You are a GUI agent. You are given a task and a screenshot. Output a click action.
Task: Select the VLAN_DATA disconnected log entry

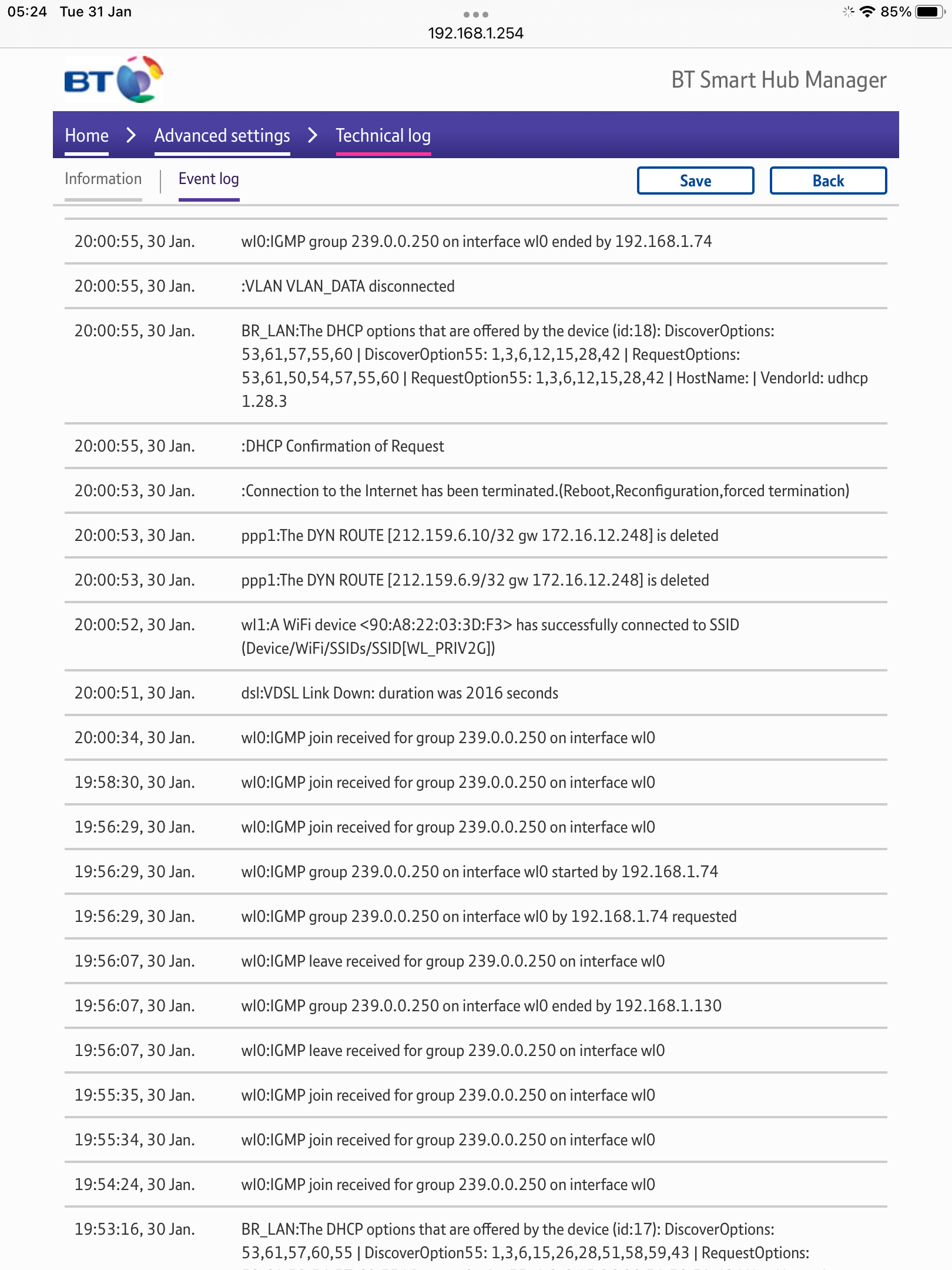(348, 286)
